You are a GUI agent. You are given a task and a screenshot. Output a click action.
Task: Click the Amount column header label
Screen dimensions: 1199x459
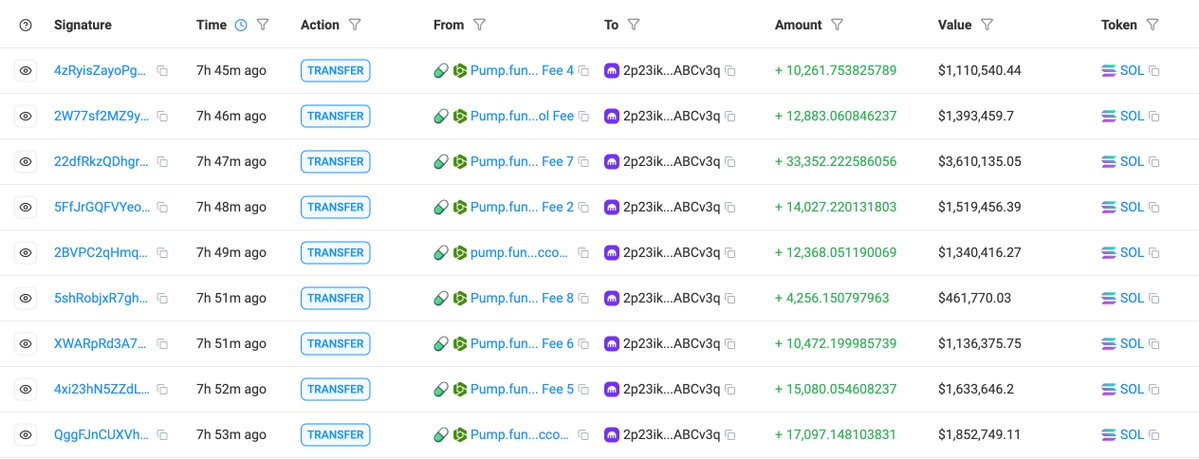coord(798,25)
